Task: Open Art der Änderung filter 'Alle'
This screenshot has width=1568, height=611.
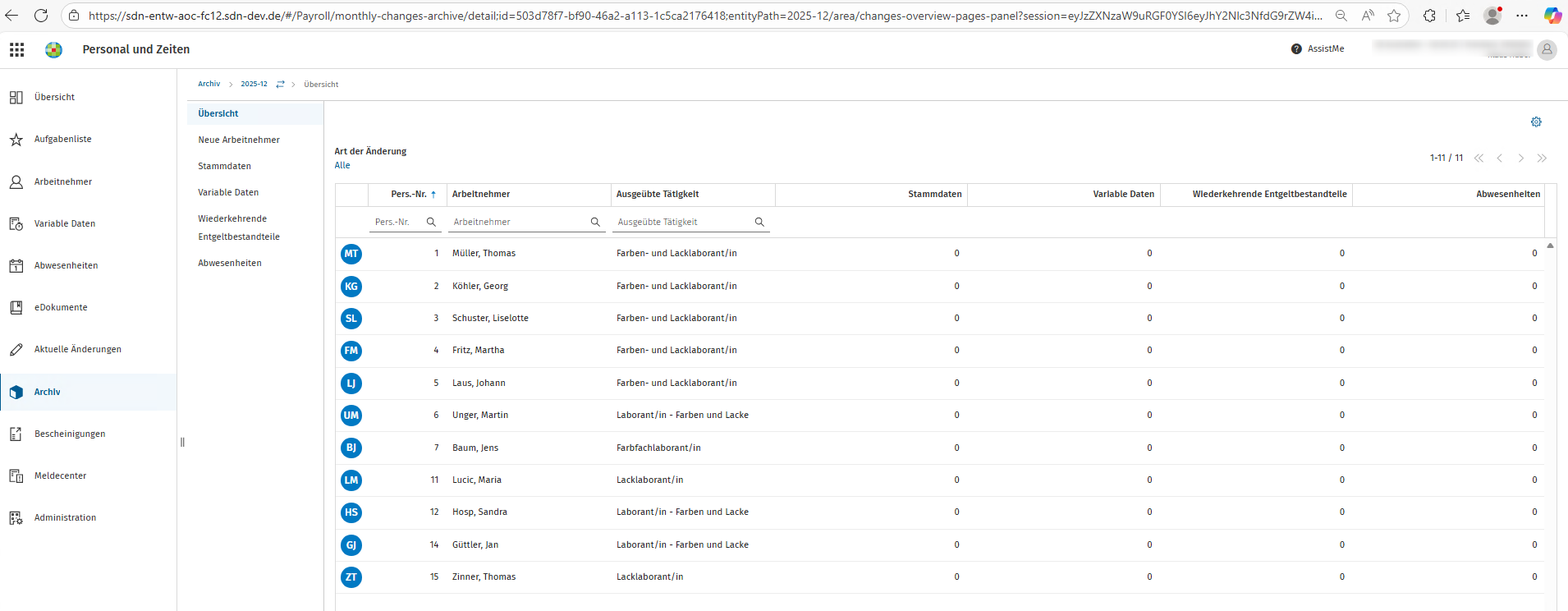Action: pos(342,166)
